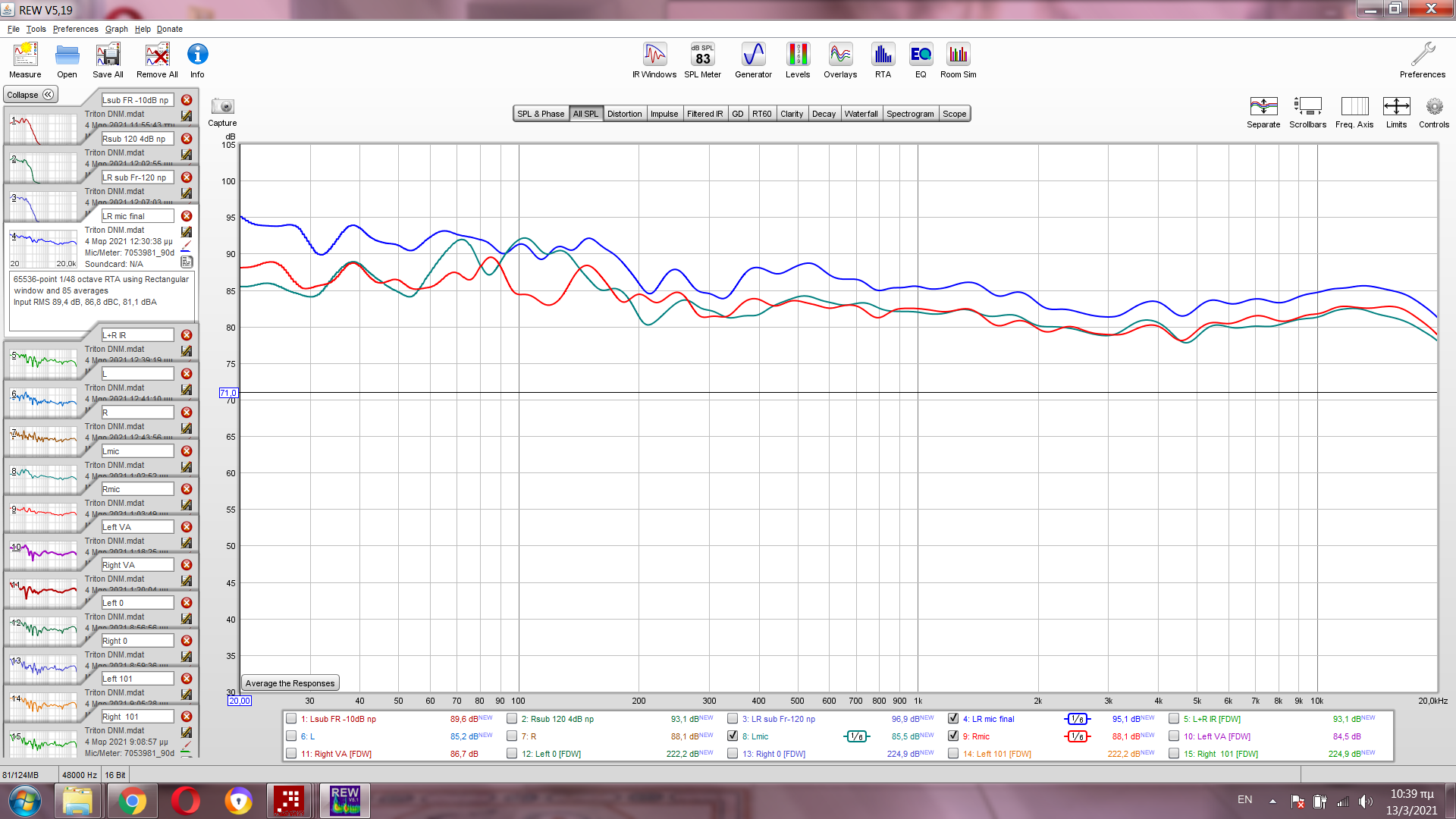Open smoothing selector for Lmic trace

[x=856, y=736]
